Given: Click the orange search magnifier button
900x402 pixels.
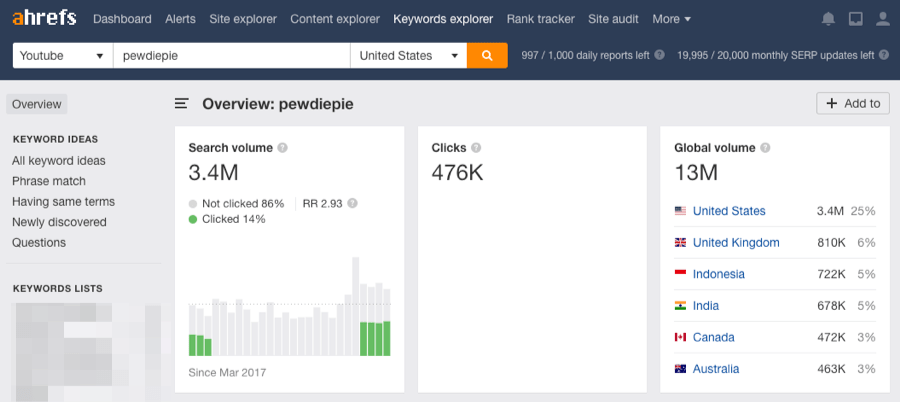Looking at the screenshot, I should [487, 56].
